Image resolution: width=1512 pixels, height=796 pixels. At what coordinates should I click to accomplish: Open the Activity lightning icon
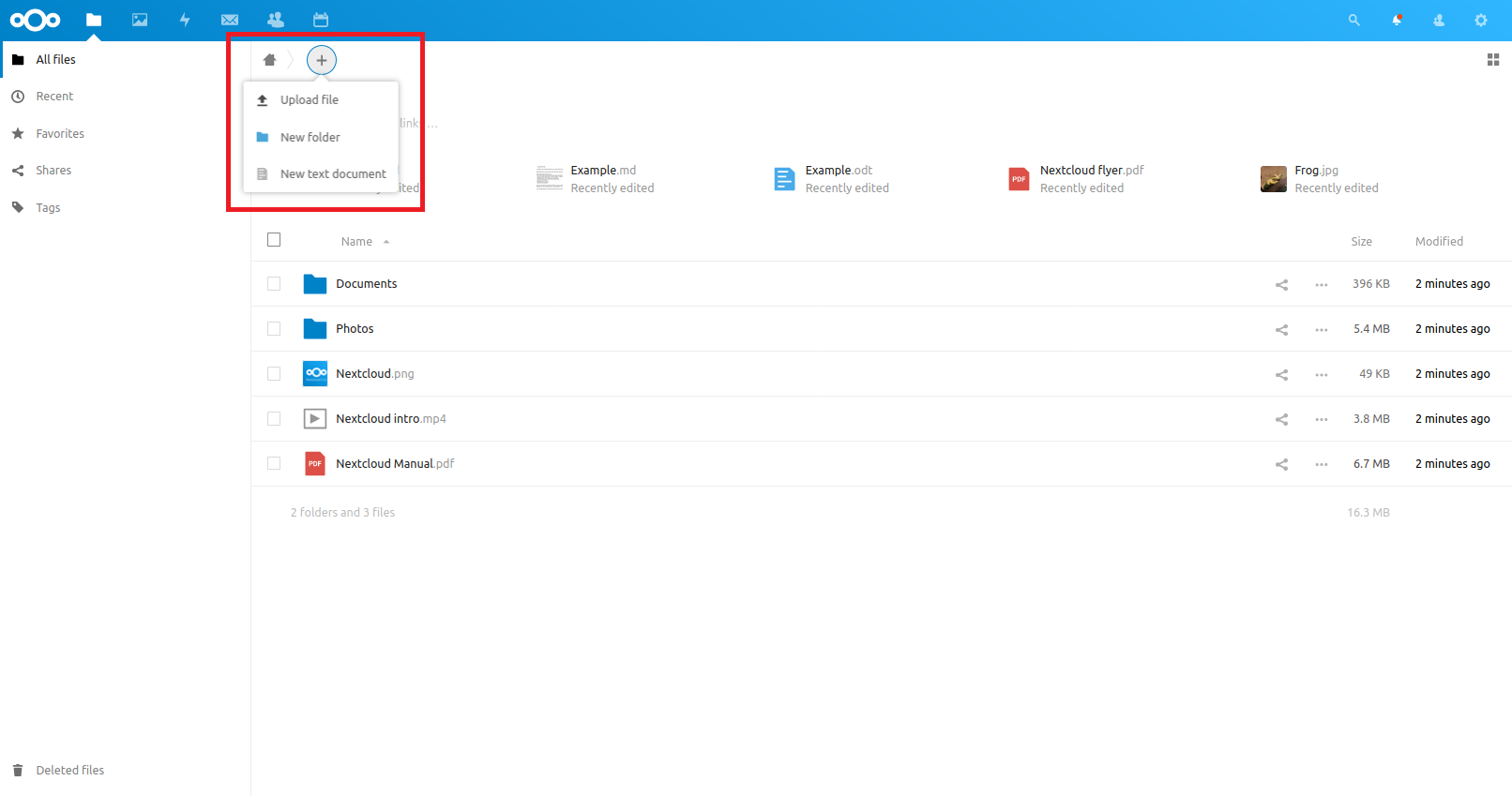click(x=185, y=20)
